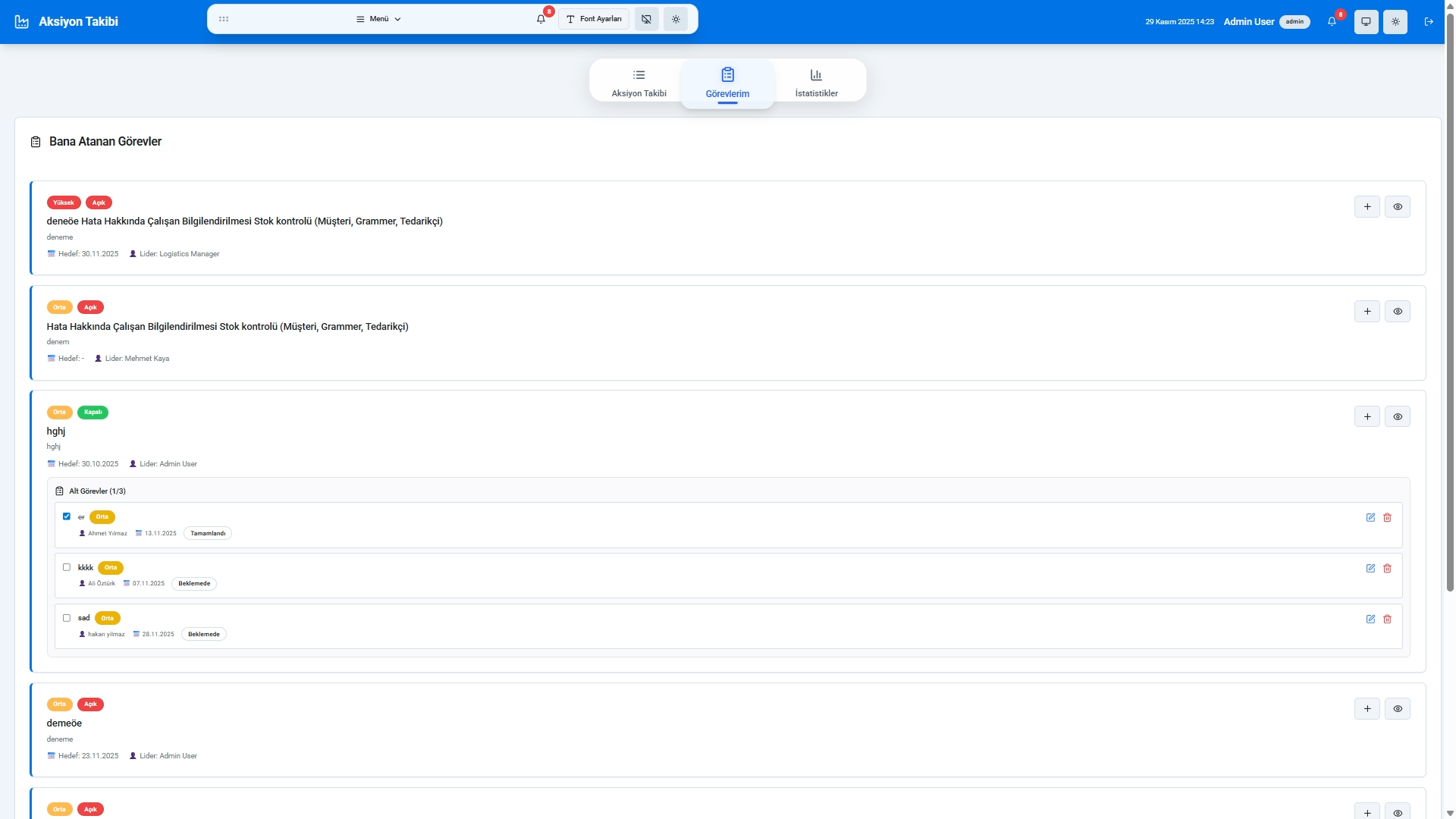Check the kkkk subtask checkbox
The image size is (1456, 819).
[x=66, y=567]
